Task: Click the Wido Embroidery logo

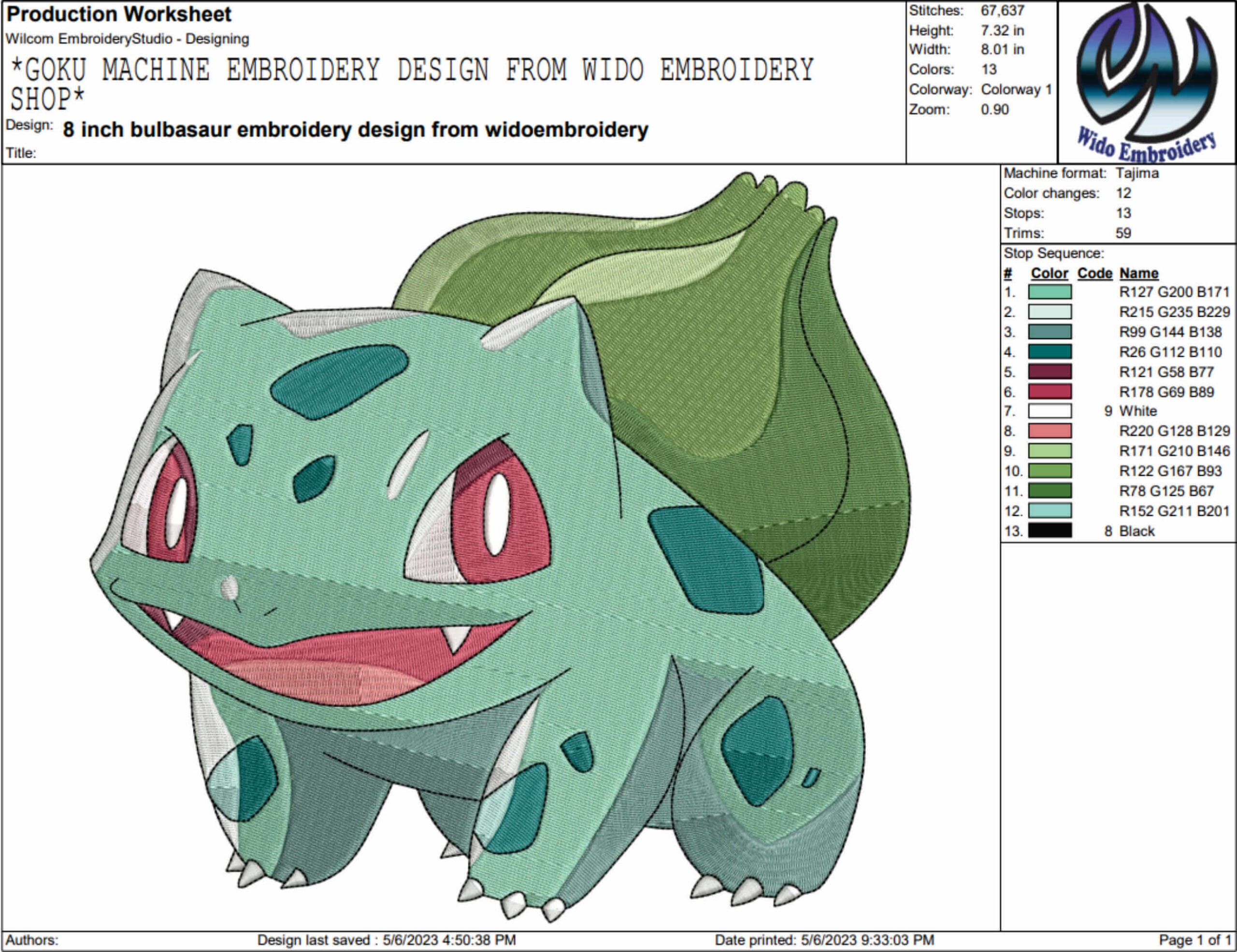Action: 1147,82
